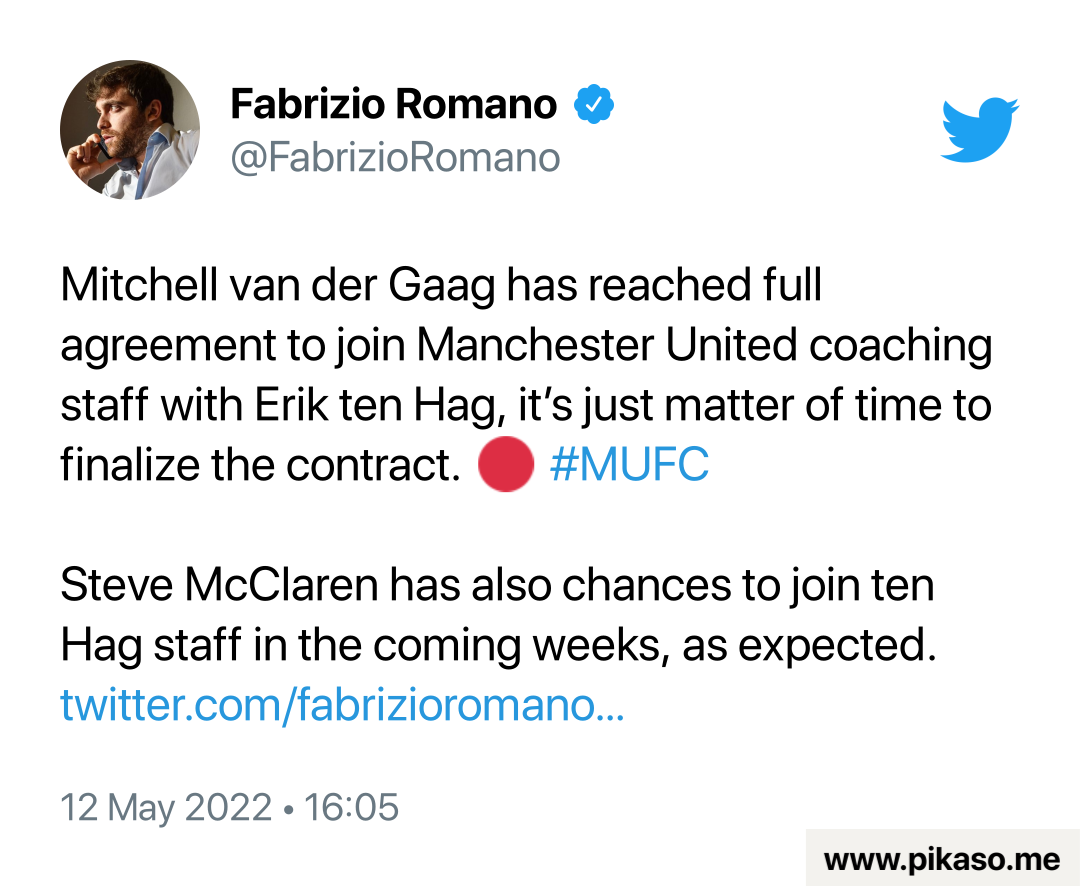Click the name Steve McClaren
Viewport: 1080px width, 886px height.
[218, 586]
